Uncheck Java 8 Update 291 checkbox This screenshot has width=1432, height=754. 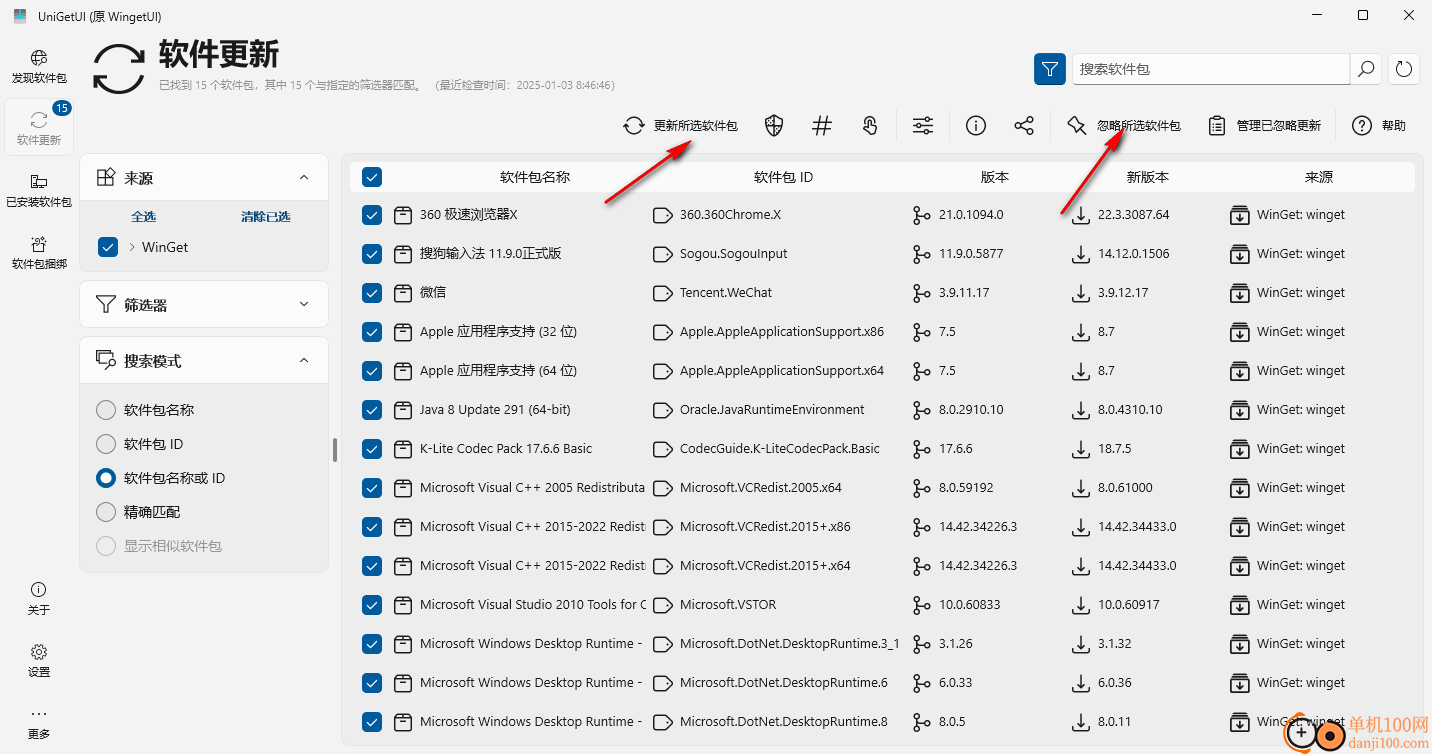(372, 409)
